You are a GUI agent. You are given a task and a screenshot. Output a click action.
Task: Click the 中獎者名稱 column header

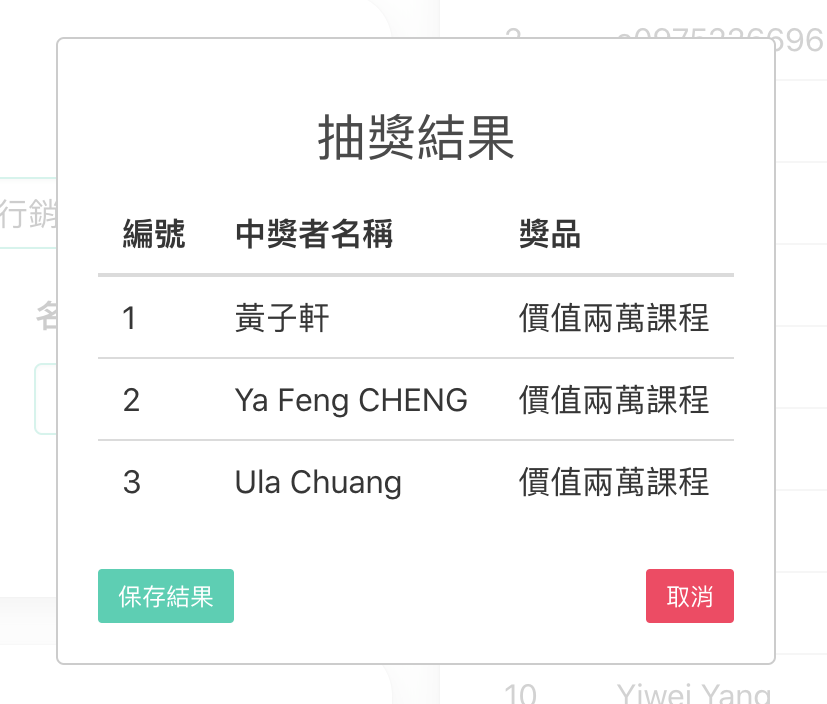314,234
